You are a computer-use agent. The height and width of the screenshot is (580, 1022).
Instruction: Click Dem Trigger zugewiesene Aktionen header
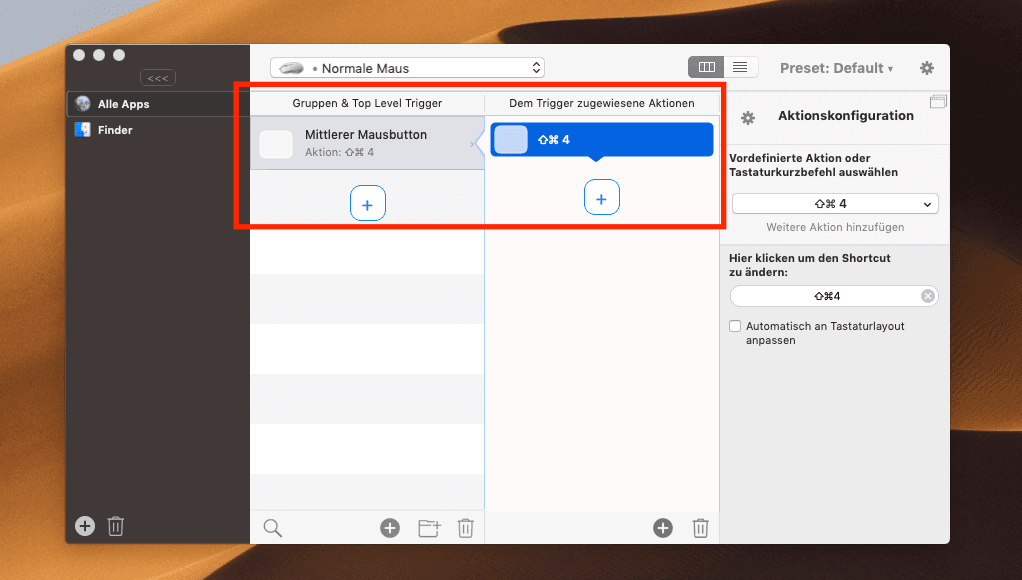click(x=602, y=103)
